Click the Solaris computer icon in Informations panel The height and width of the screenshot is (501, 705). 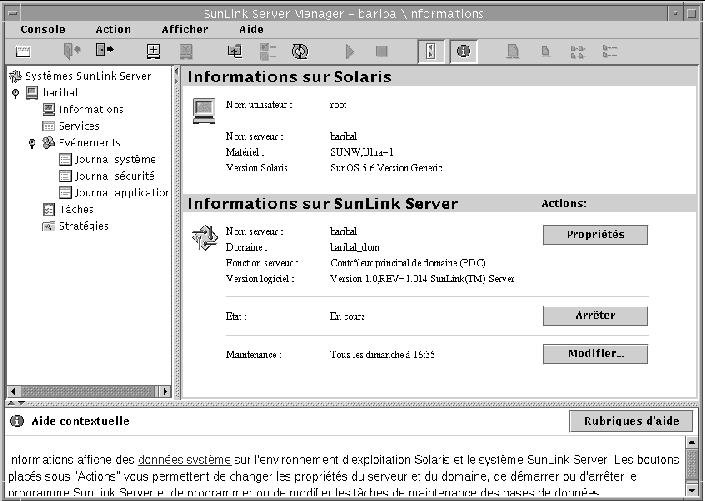click(x=204, y=111)
